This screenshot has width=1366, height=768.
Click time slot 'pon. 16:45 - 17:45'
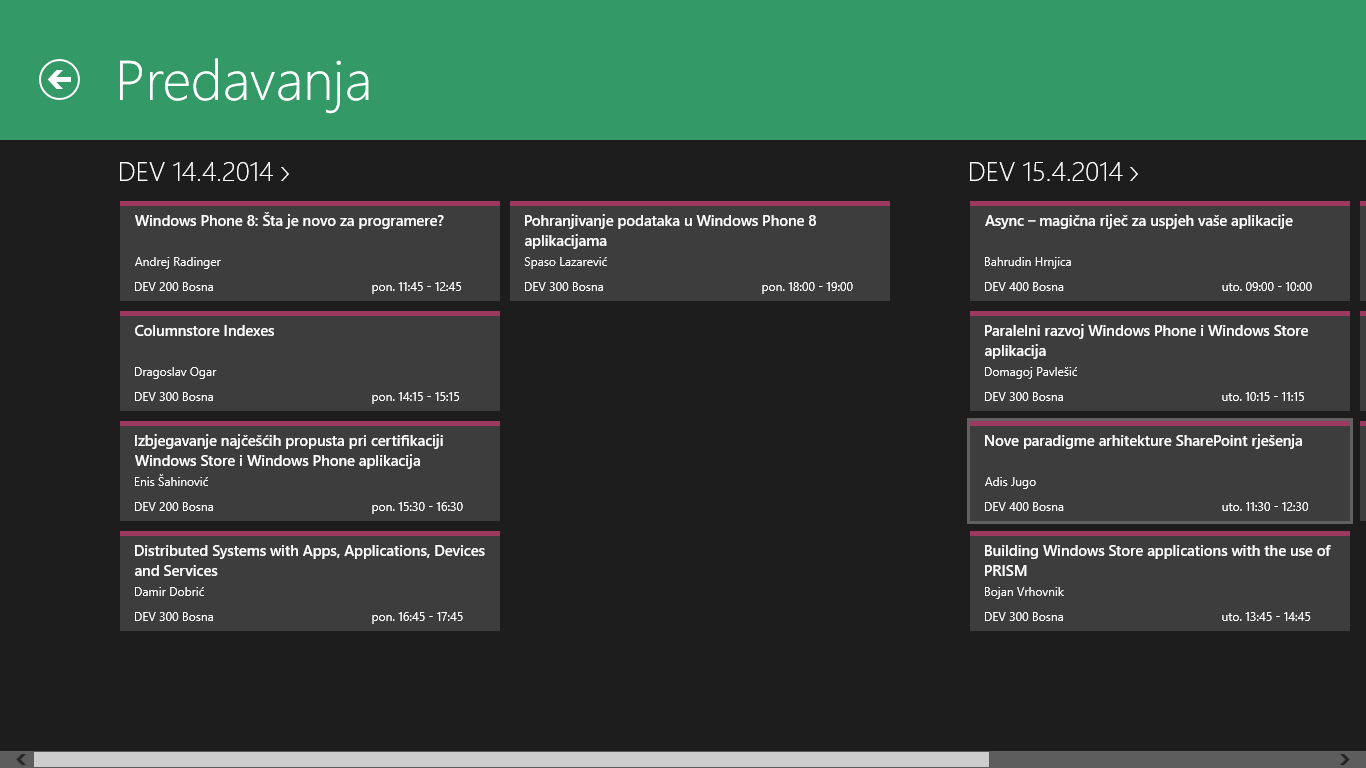point(418,617)
